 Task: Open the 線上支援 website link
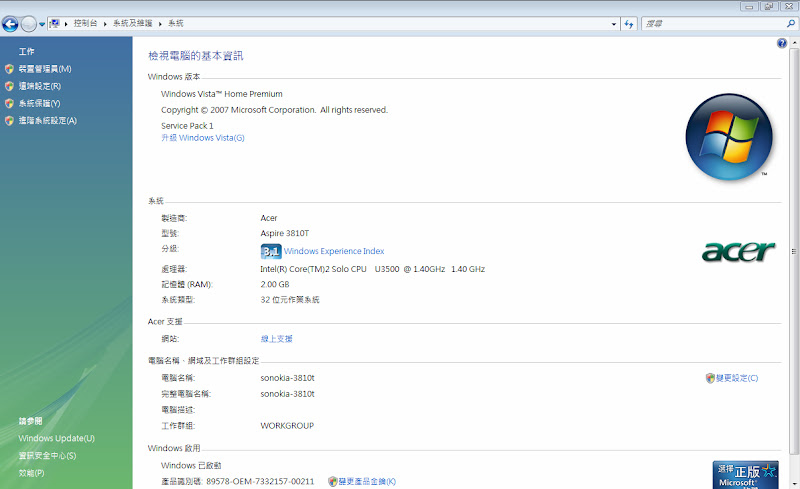point(276,339)
